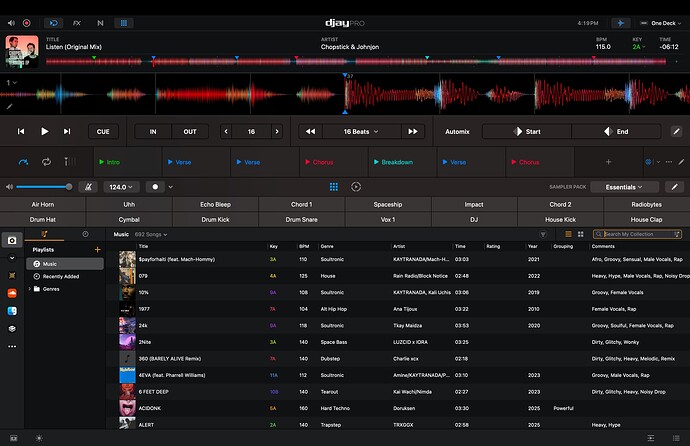The image size is (690, 446).
Task: Jump backward with the rewind button
Action: [310, 132]
